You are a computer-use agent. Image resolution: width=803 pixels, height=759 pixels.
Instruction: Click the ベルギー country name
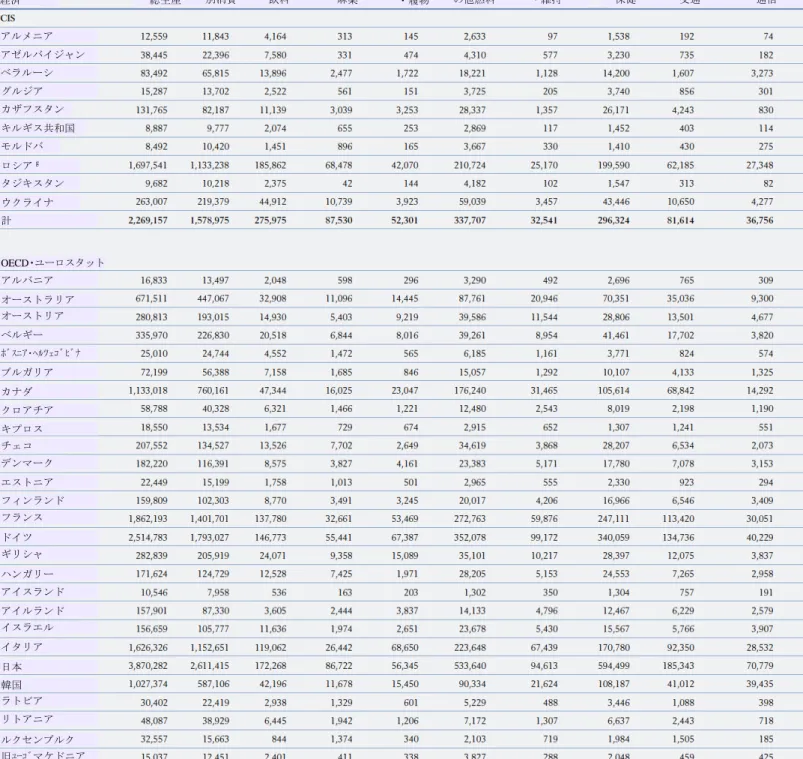[22, 335]
